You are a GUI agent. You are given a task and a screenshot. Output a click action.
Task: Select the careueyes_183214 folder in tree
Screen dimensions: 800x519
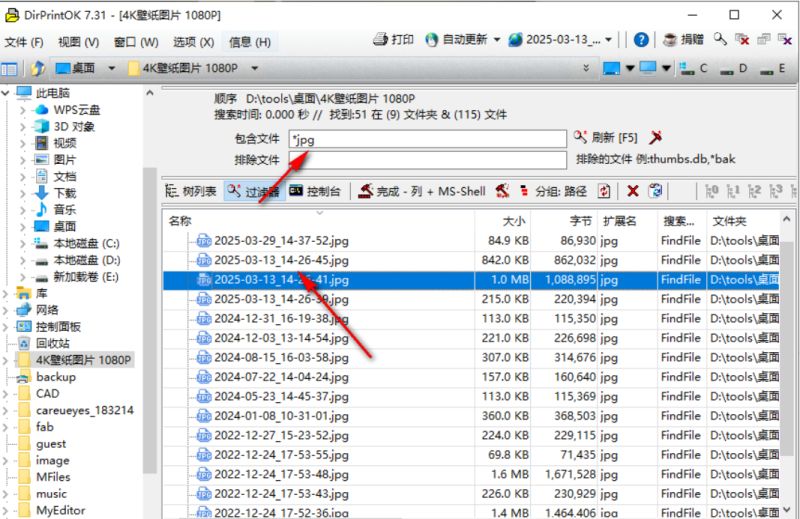pos(85,410)
